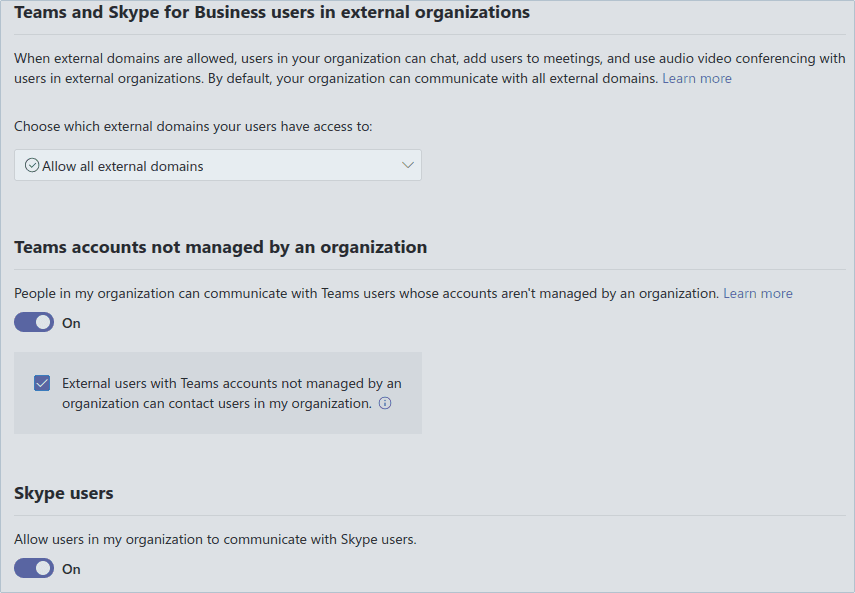Click the chevron icon on the domains selector
This screenshot has height=593, width=855.
click(x=407, y=165)
